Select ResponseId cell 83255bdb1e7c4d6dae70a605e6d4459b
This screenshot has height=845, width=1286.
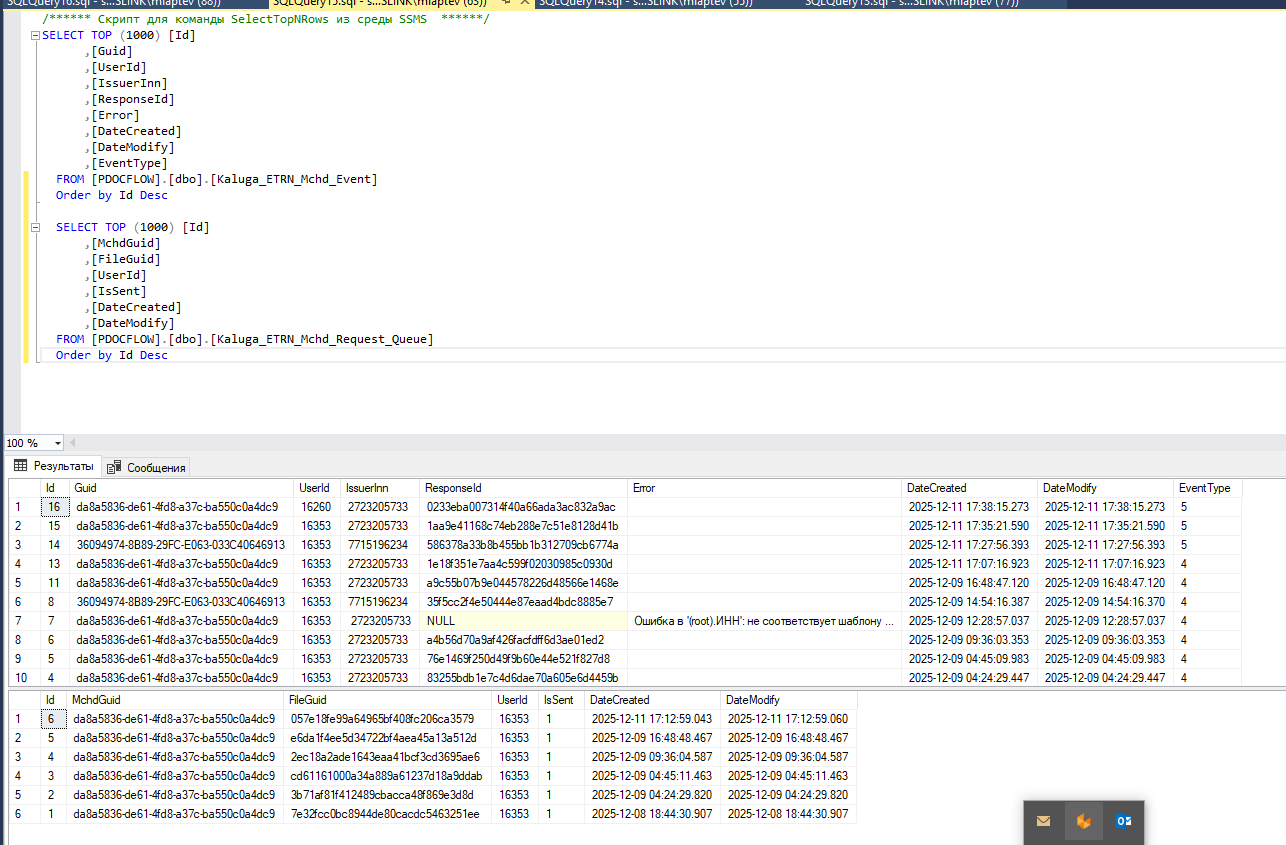pyautogui.click(x=524, y=678)
